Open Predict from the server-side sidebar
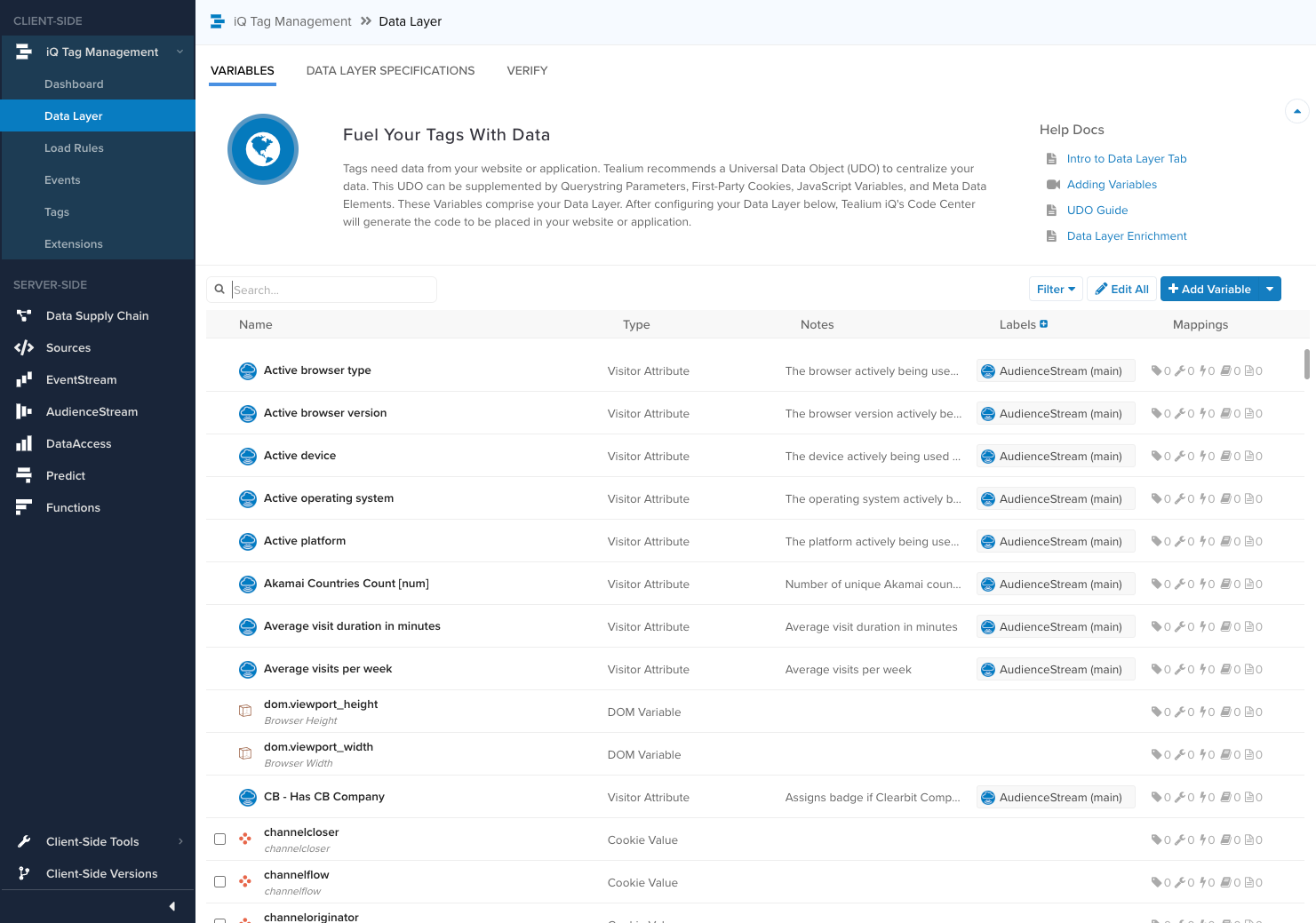 24,475
